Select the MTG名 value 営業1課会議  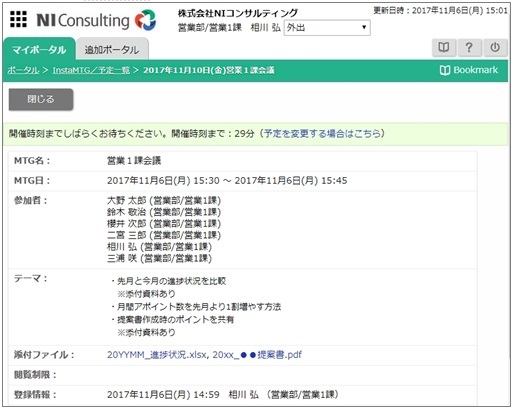point(134,161)
